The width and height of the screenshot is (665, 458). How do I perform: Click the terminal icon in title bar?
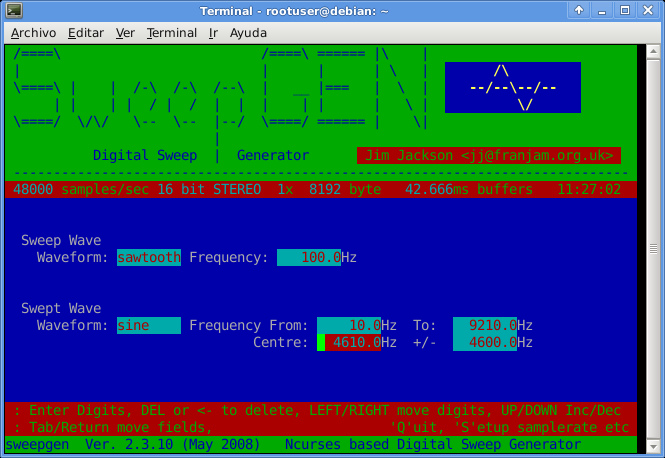pos(14,11)
